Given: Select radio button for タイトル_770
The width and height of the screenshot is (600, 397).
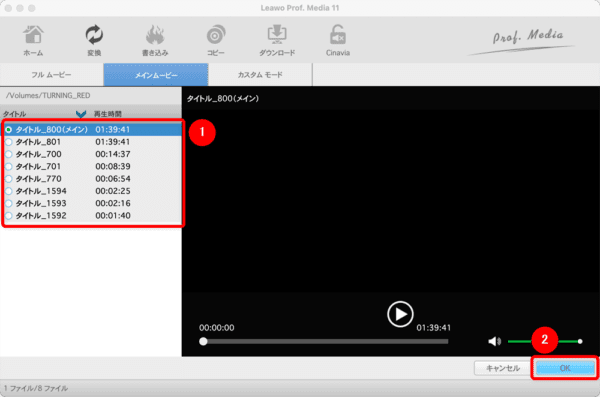Looking at the screenshot, I should pos(8,179).
